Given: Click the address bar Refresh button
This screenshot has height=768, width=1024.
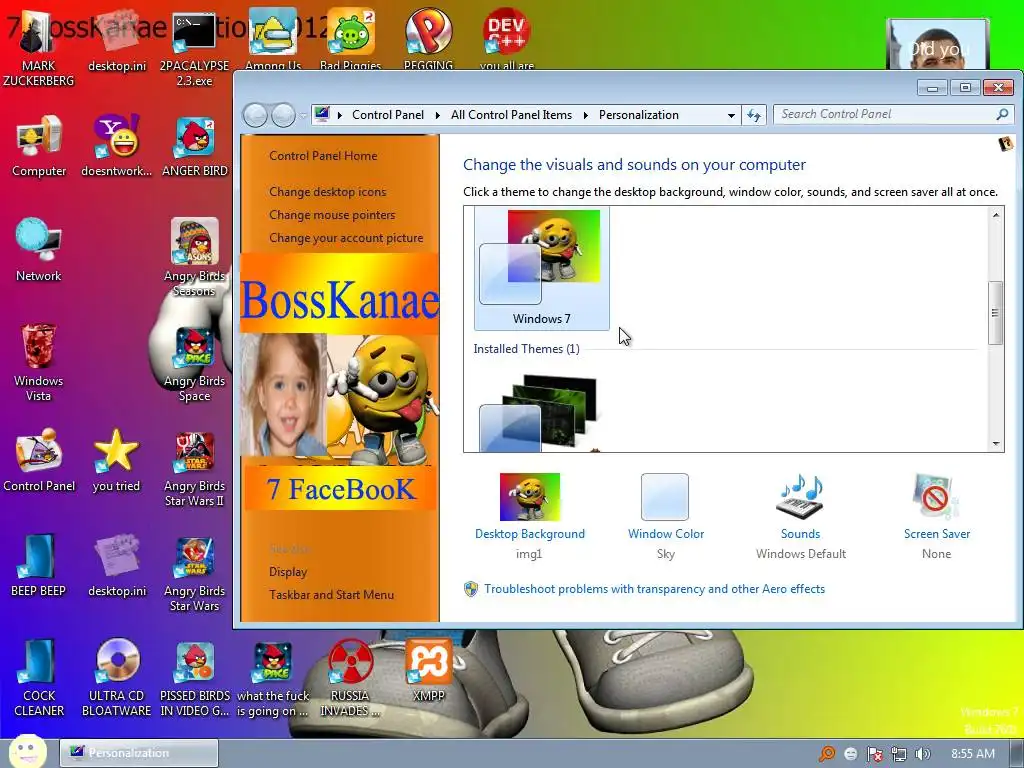Looking at the screenshot, I should point(754,116).
